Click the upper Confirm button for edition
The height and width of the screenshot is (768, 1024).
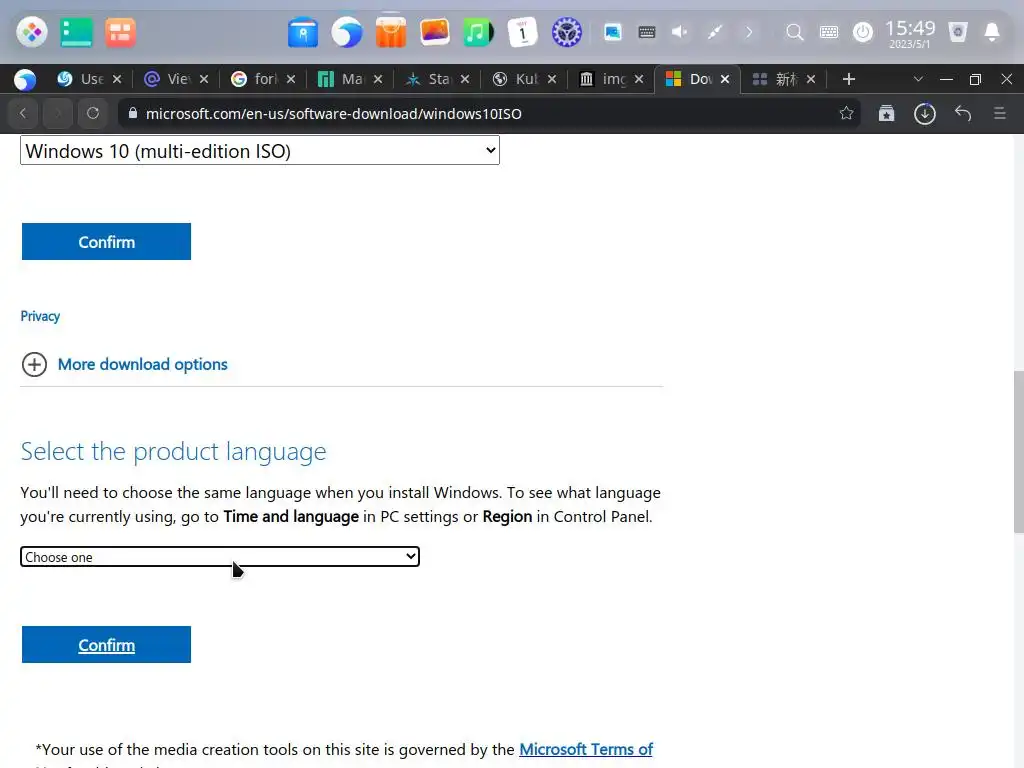(x=106, y=242)
